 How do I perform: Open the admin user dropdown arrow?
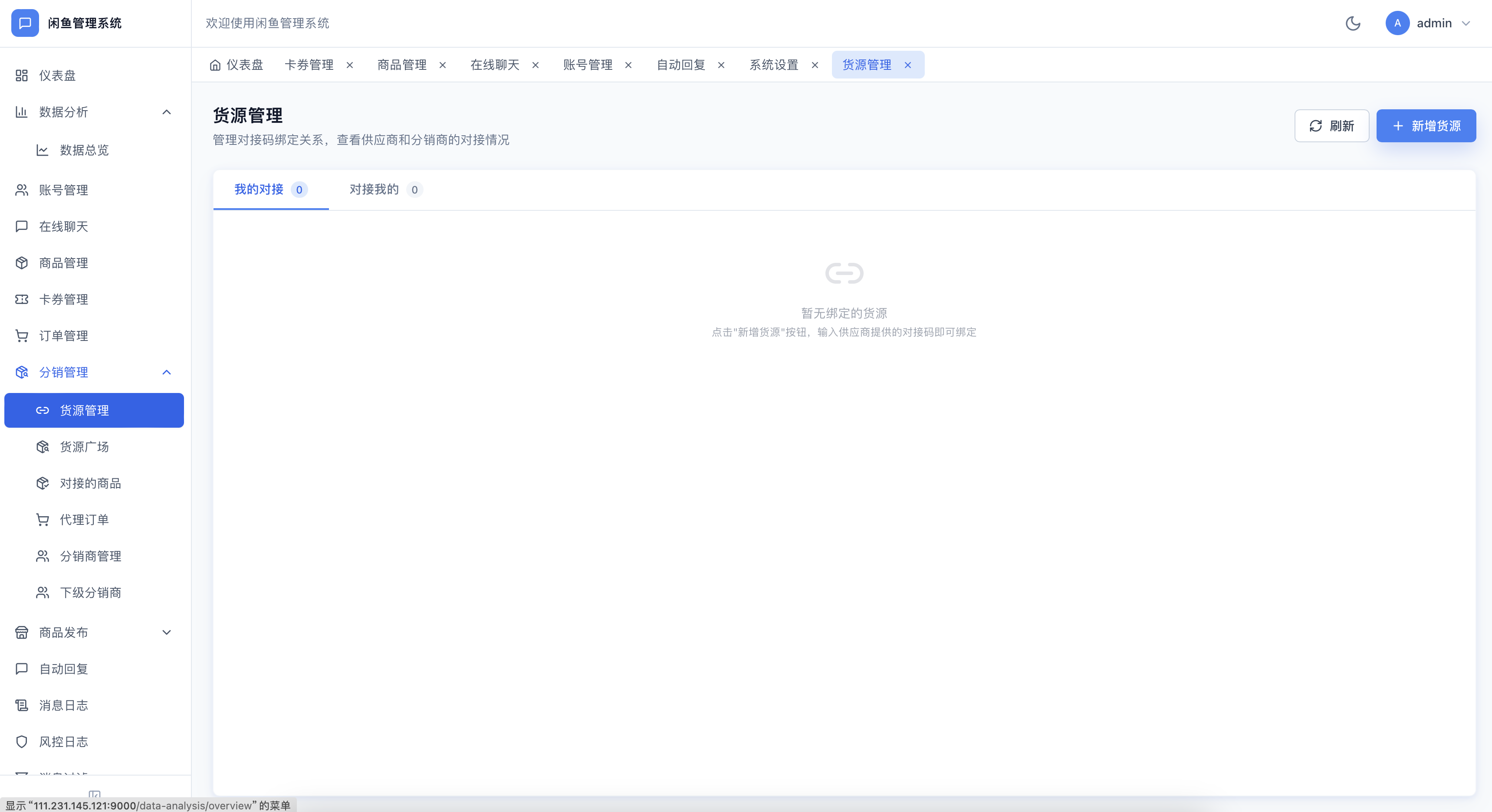(x=1466, y=24)
